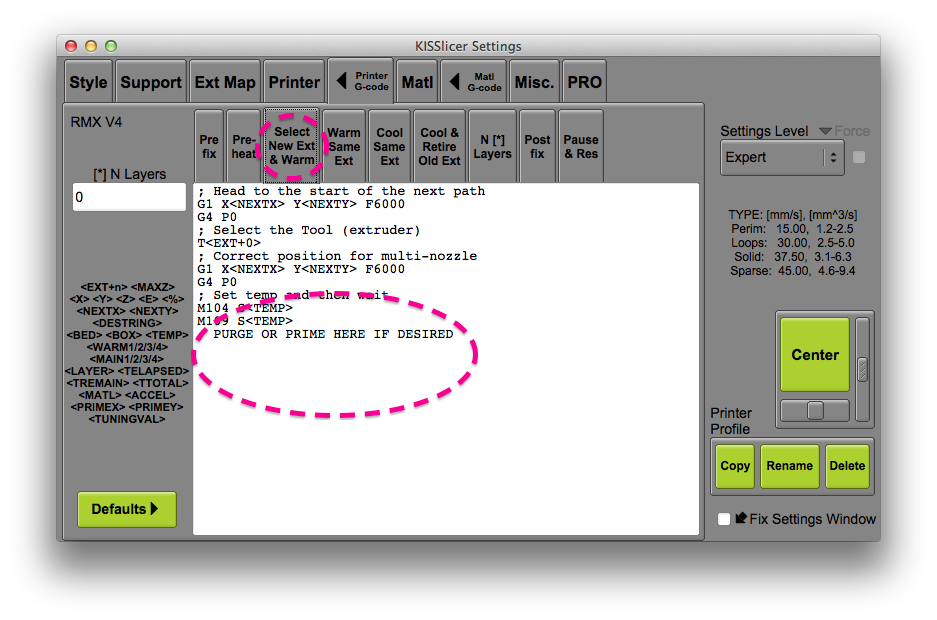Click the '<TUNINGVAL>' token
Screen dimensions: 937x620
[x=127, y=419]
